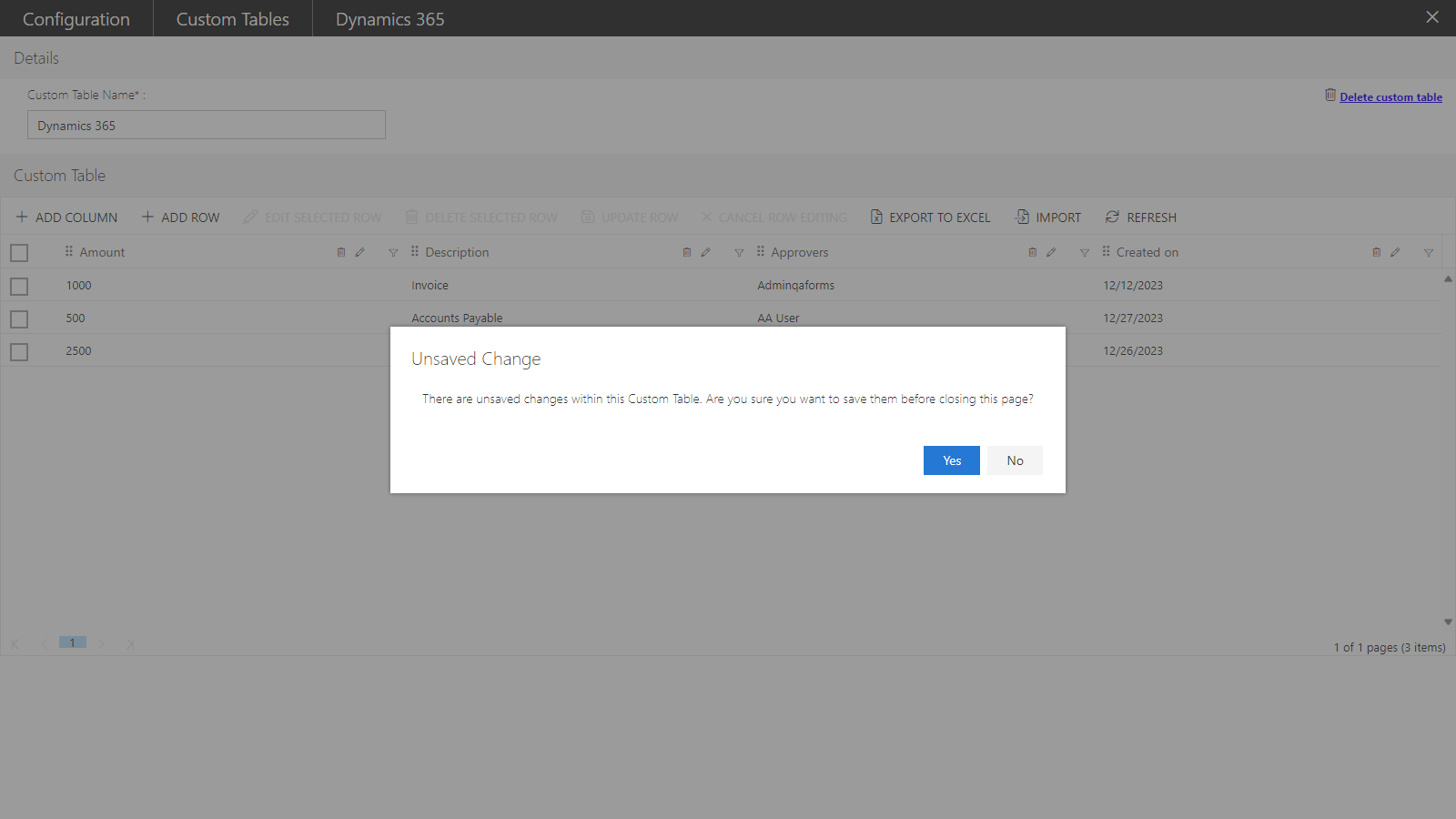Go to the previous page using pager arrow
The image size is (1456, 819).
(x=44, y=643)
